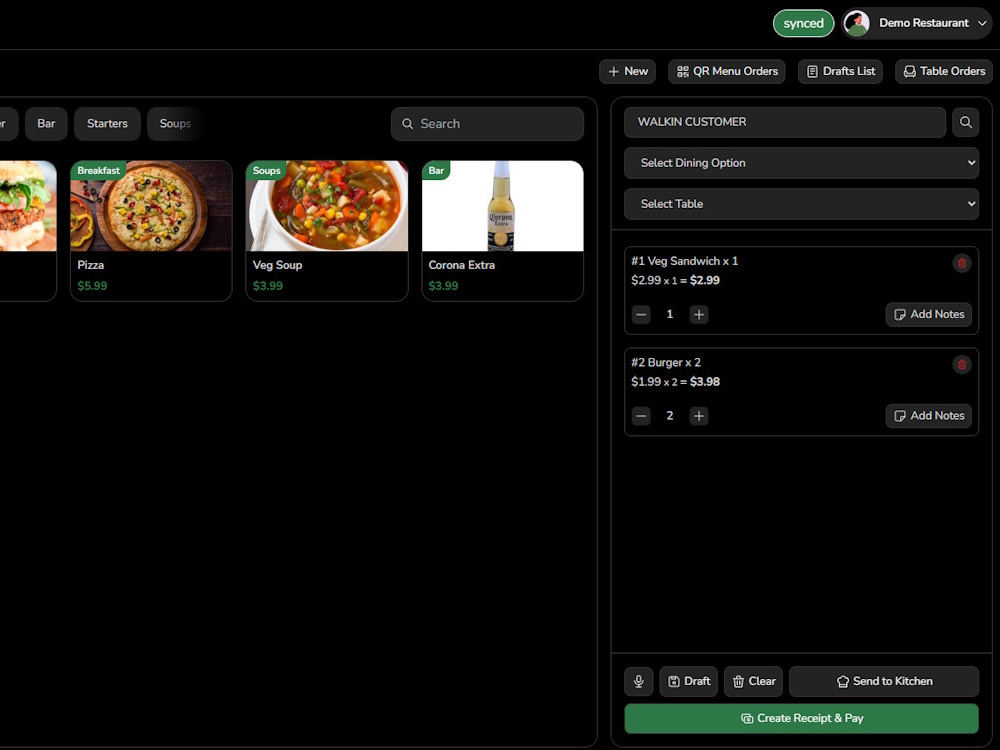Delete the Burger item with trash icon
1000x750 pixels.
click(962, 365)
